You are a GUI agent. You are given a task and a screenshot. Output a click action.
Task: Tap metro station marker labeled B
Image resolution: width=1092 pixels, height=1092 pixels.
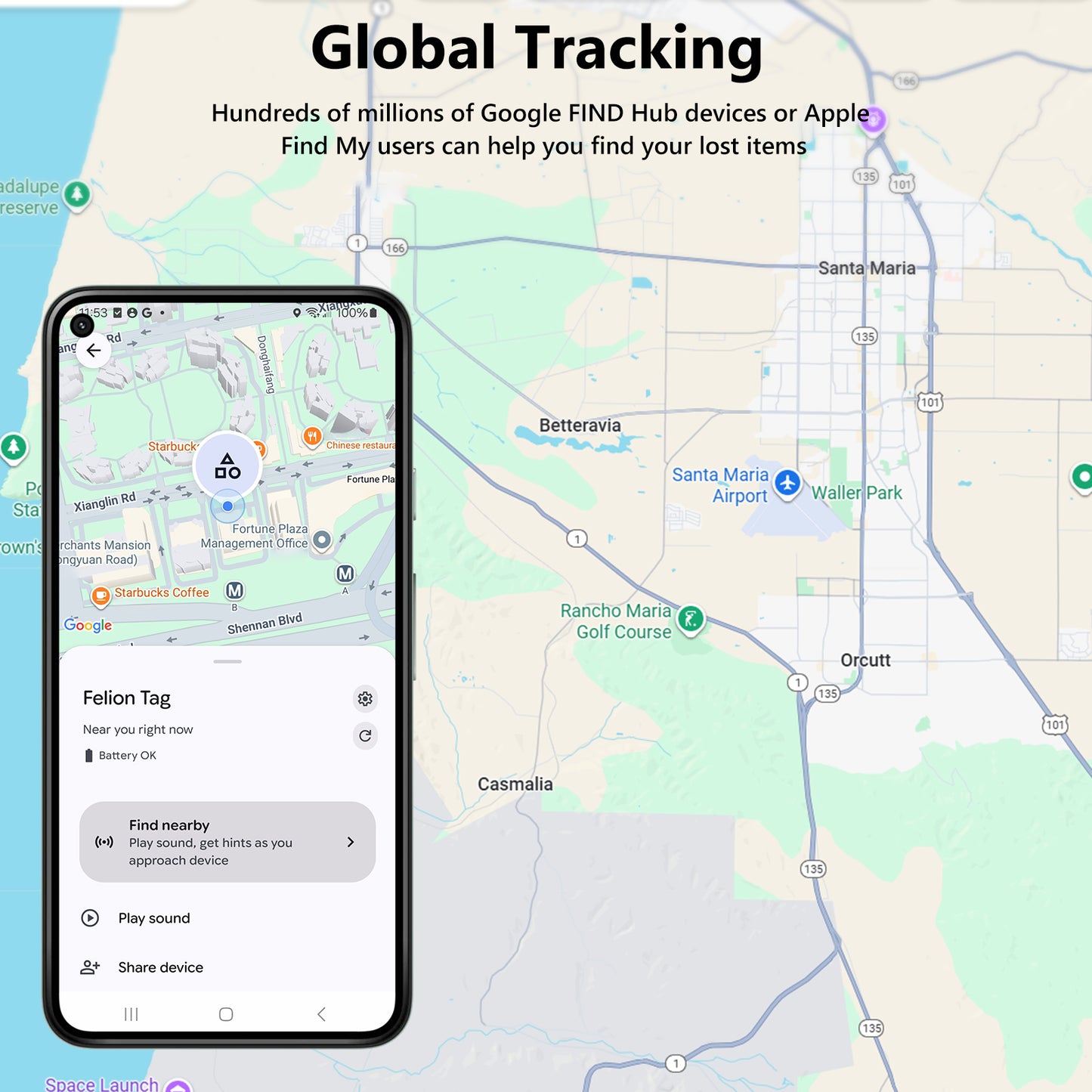click(234, 591)
